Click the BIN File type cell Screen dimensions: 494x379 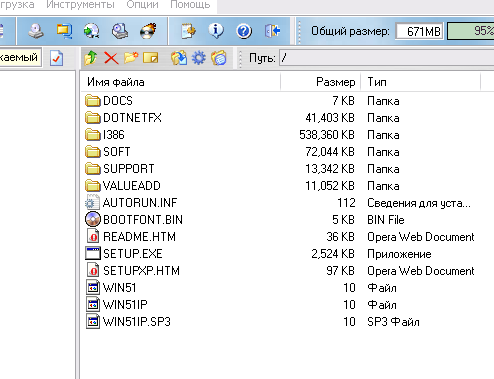coord(386,220)
